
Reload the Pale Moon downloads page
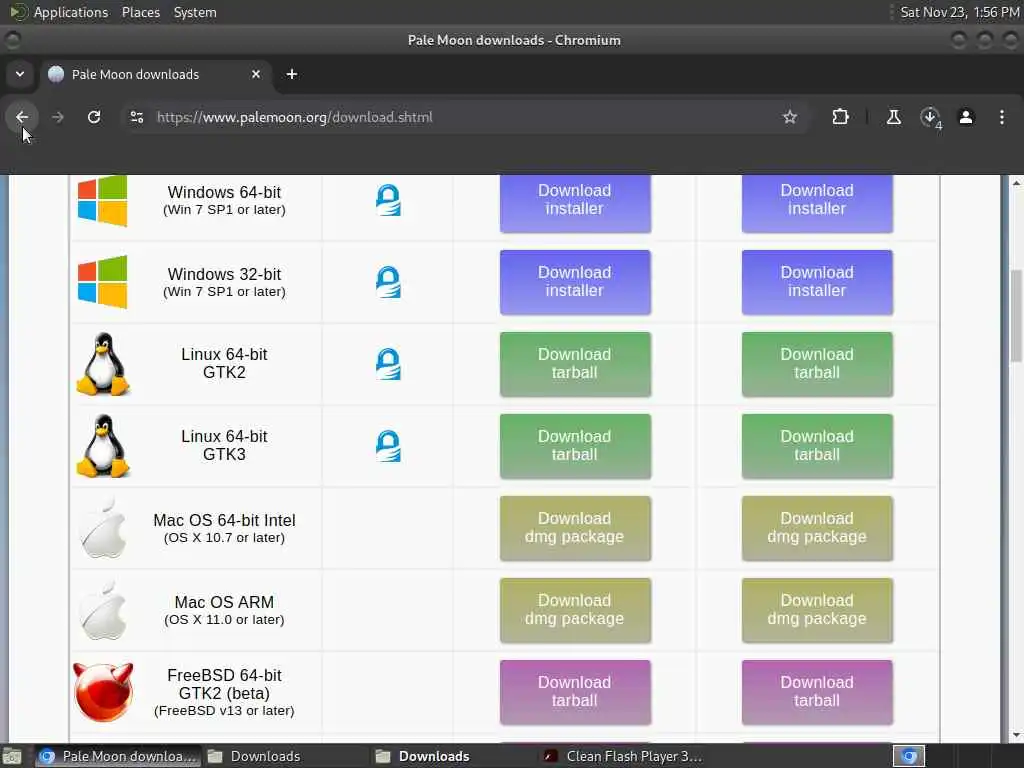click(94, 117)
